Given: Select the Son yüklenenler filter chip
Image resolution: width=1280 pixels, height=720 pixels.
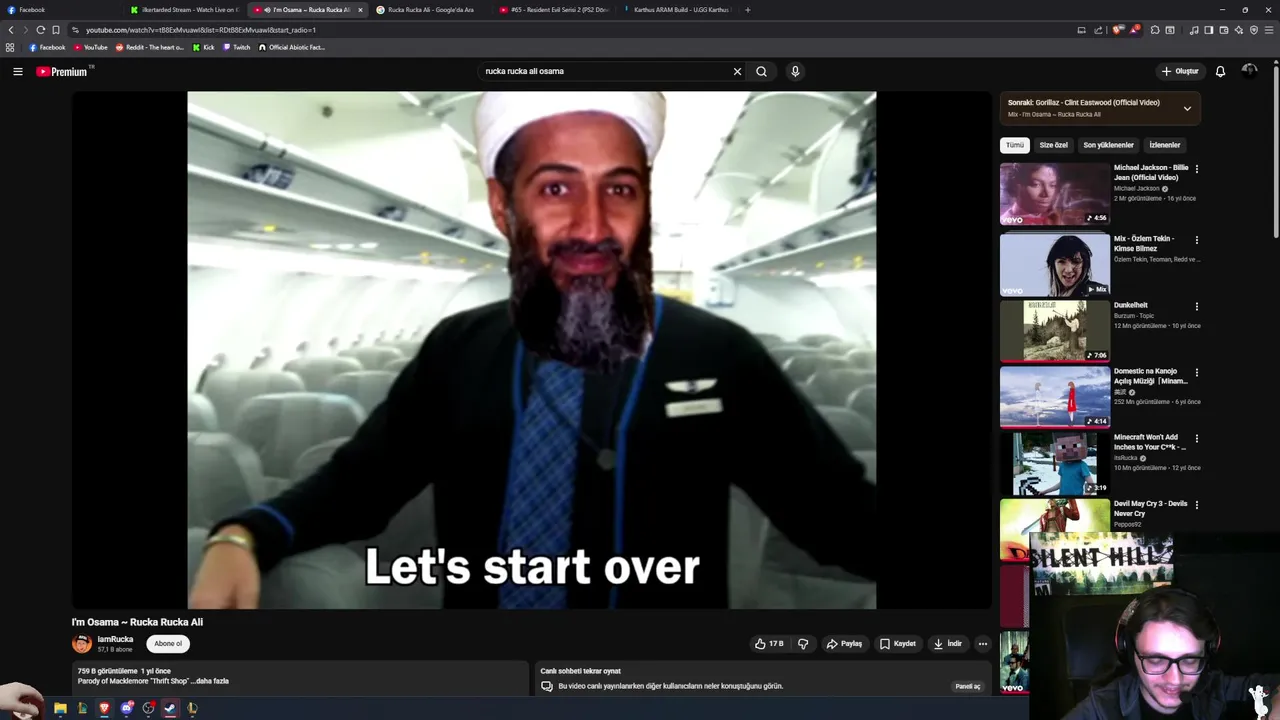Looking at the screenshot, I should (x=1108, y=145).
